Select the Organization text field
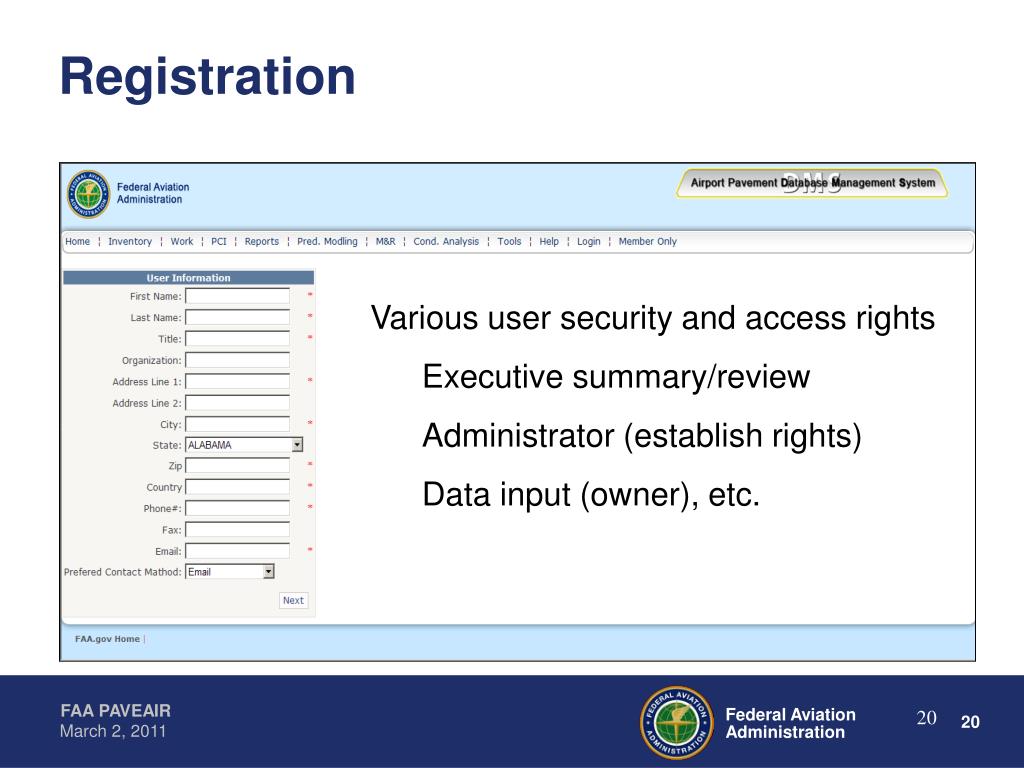Image resolution: width=1024 pixels, height=768 pixels. pos(238,360)
